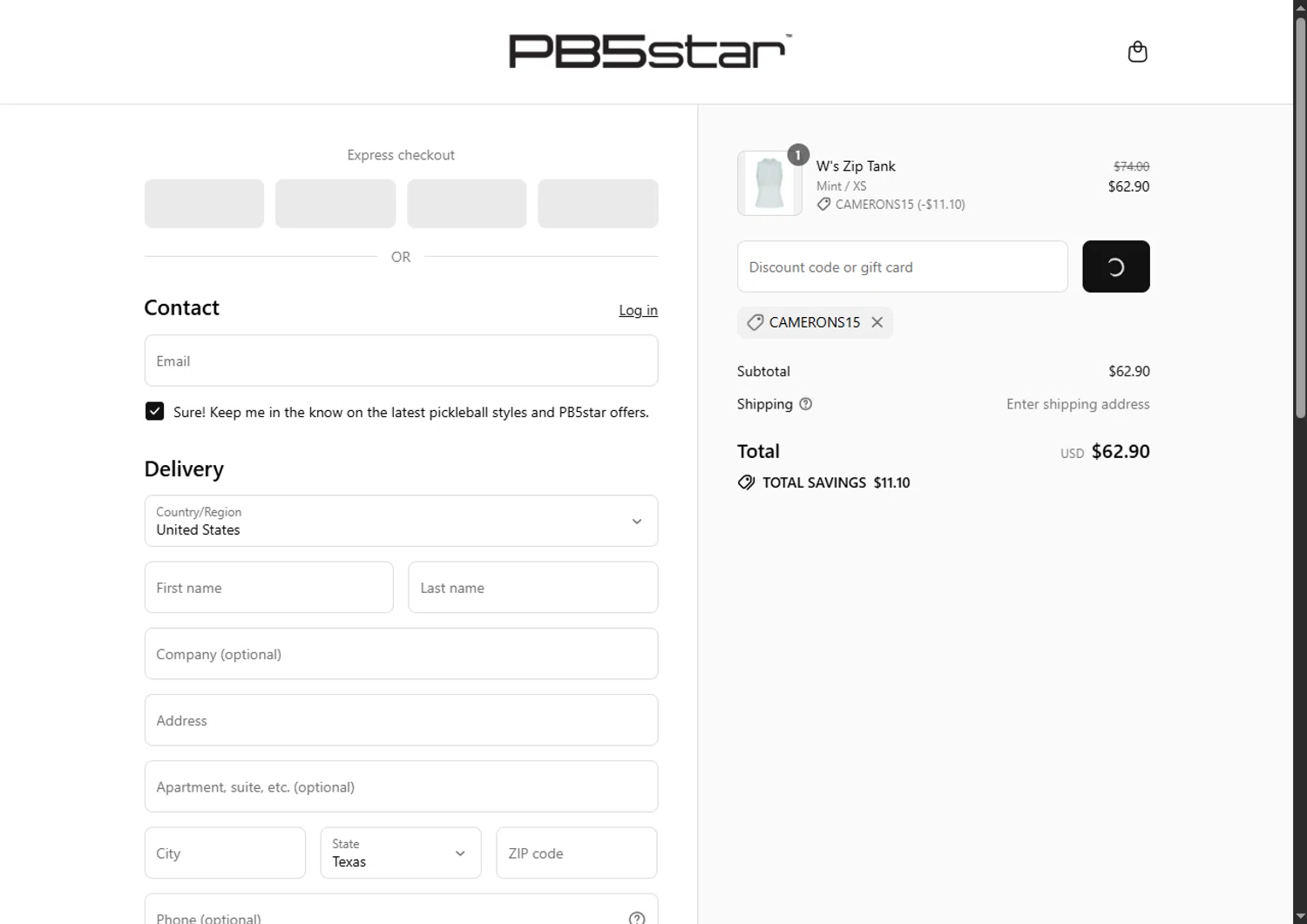The image size is (1307, 924).
Task: Click the Total amount $62.90
Action: pos(1121,451)
